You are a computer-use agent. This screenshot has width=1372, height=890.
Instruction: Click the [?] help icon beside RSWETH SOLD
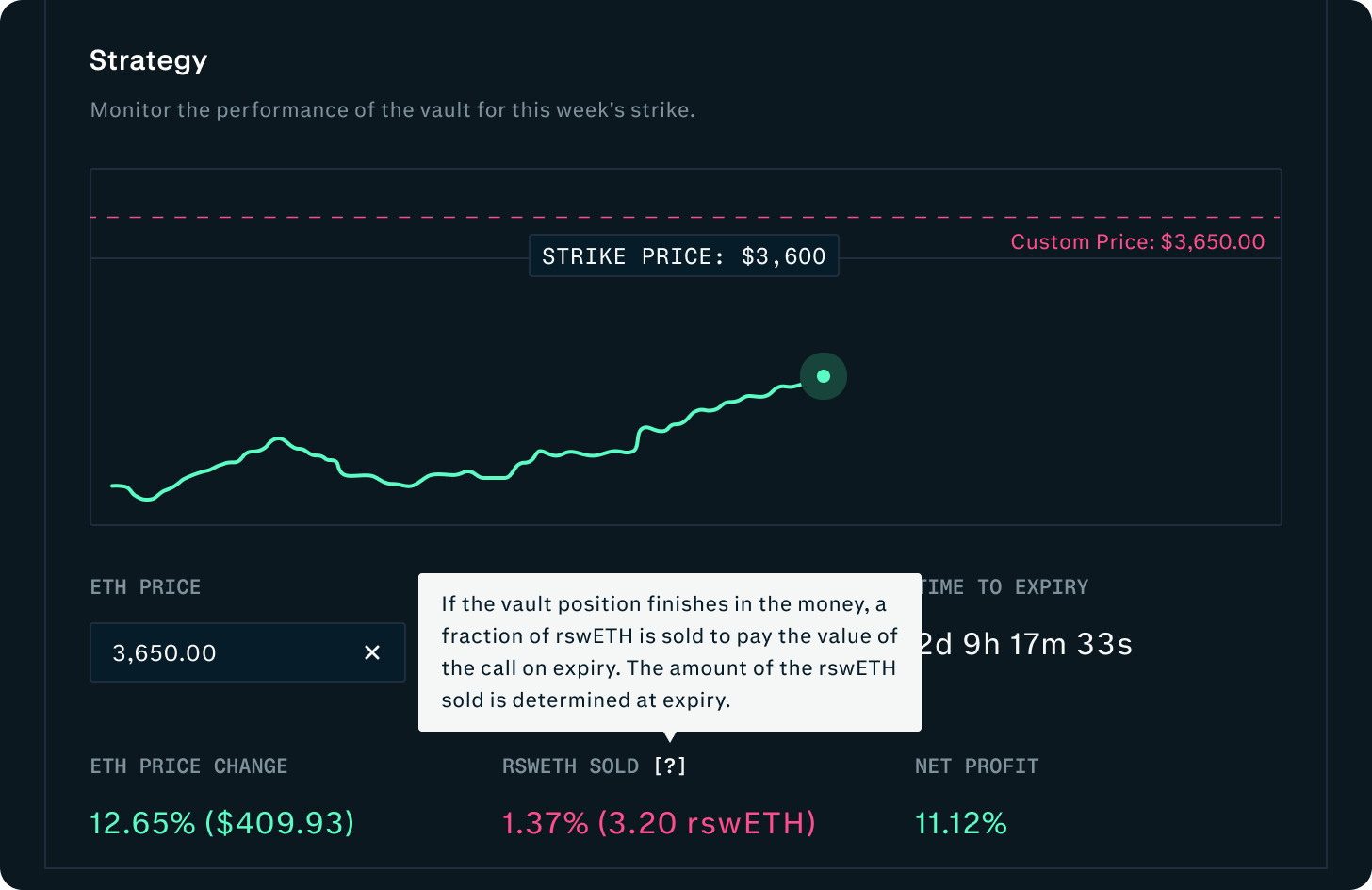[670, 766]
